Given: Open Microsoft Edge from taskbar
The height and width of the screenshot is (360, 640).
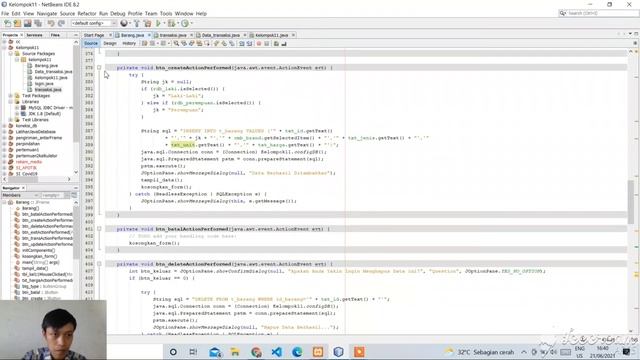Looking at the screenshot, I should coord(297,352).
